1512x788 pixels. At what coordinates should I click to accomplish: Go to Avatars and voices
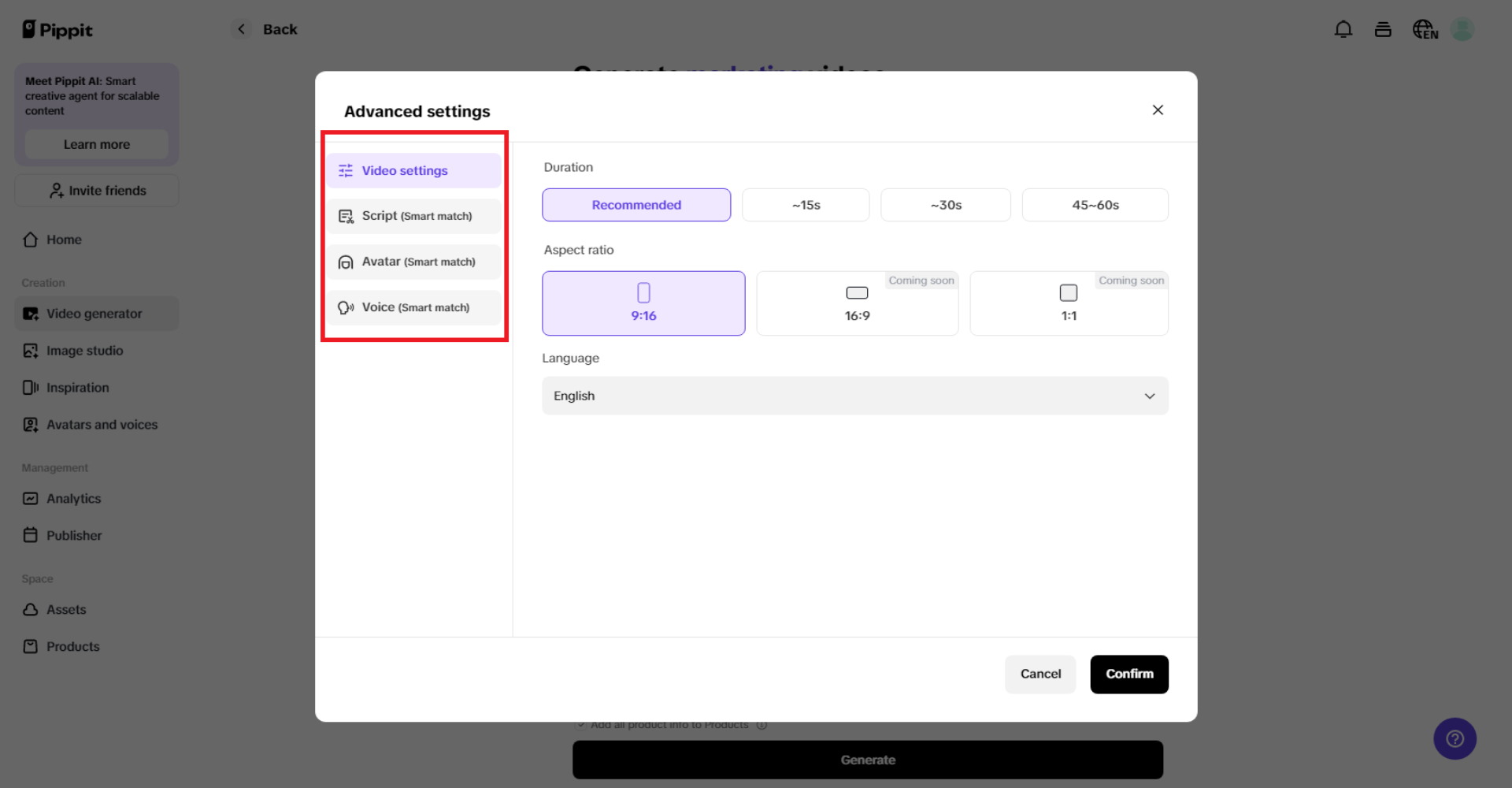(x=102, y=424)
